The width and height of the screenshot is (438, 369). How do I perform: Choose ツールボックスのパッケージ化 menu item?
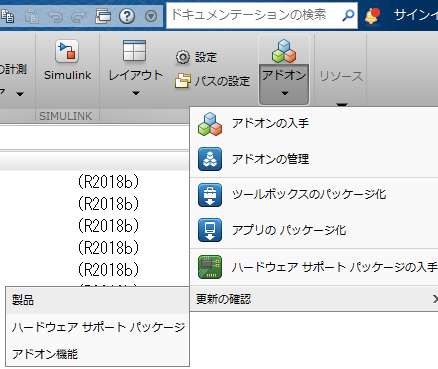314,194
